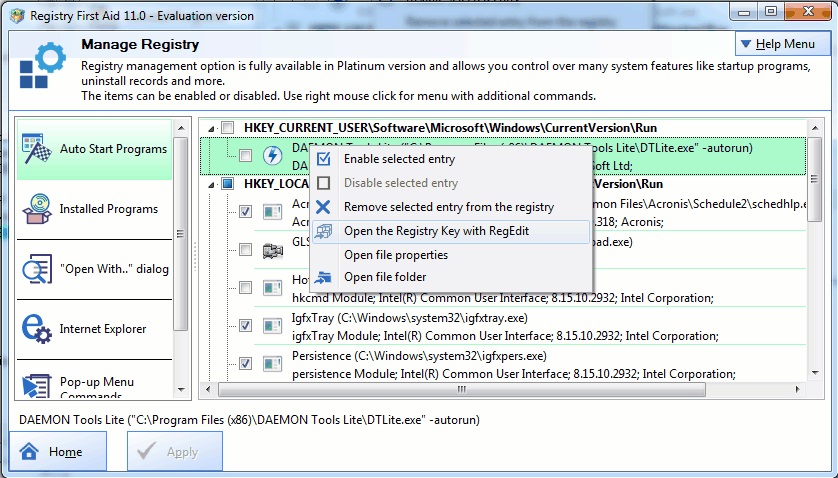Go to the Home screen button
This screenshot has width=838, height=478.
coord(58,452)
